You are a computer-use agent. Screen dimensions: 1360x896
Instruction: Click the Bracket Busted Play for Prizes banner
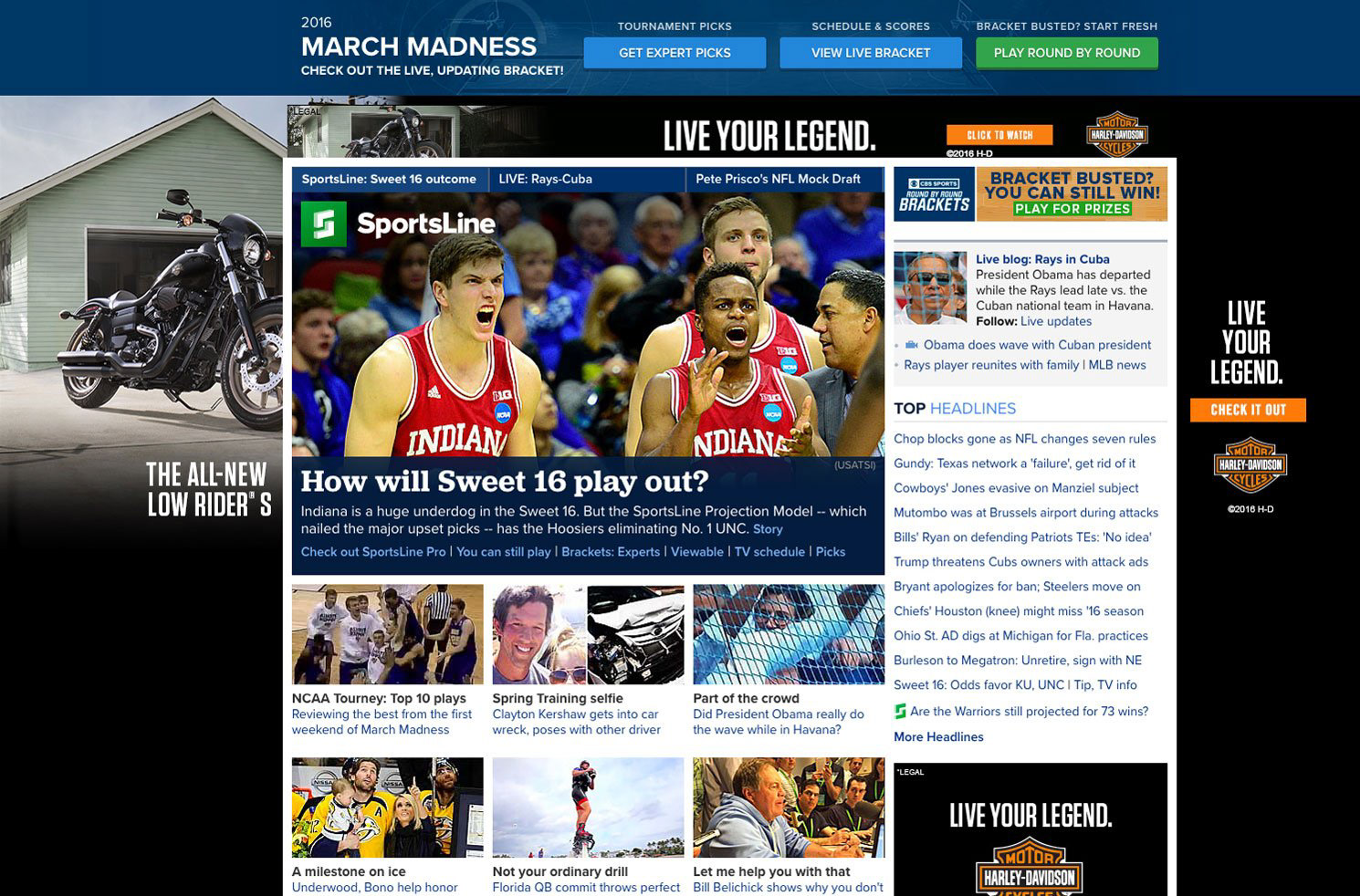[1072, 194]
